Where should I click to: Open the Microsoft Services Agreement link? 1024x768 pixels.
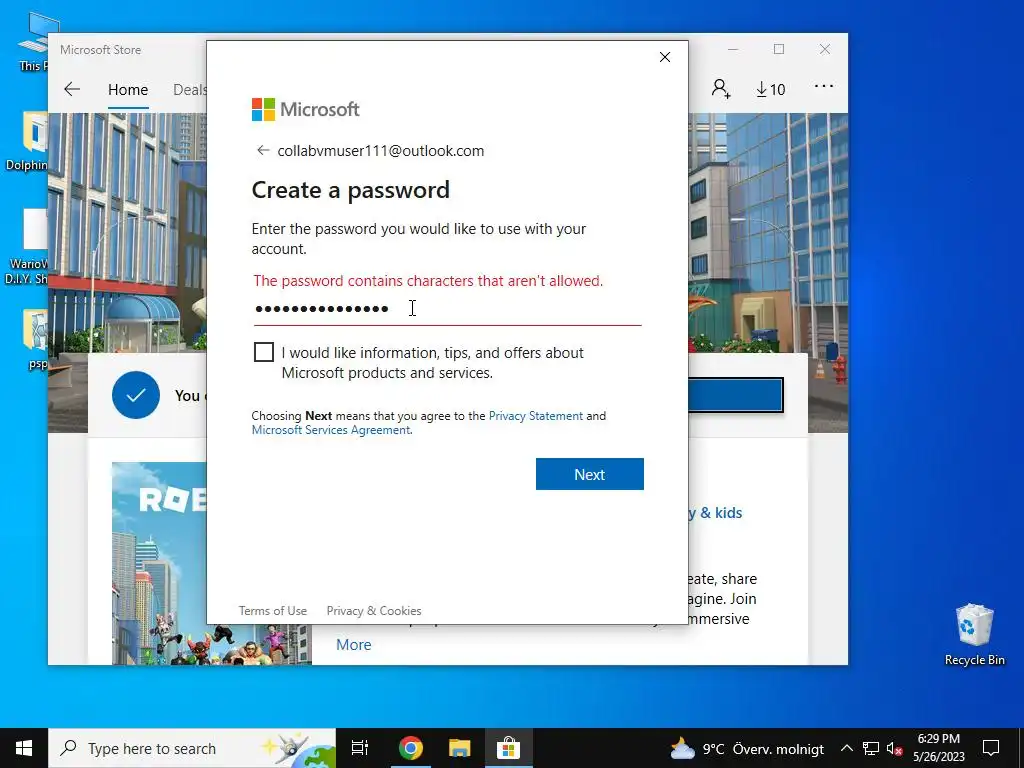coord(331,430)
